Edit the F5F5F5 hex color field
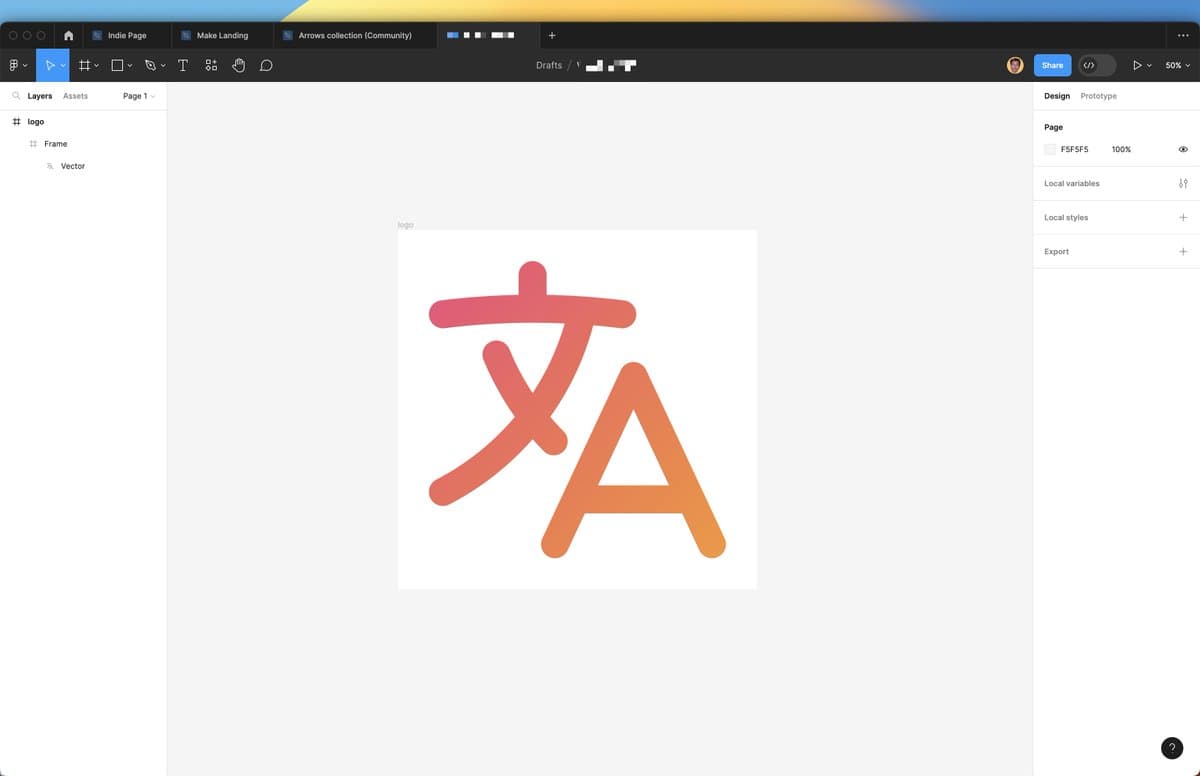The width and height of the screenshot is (1200, 776). click(1075, 149)
